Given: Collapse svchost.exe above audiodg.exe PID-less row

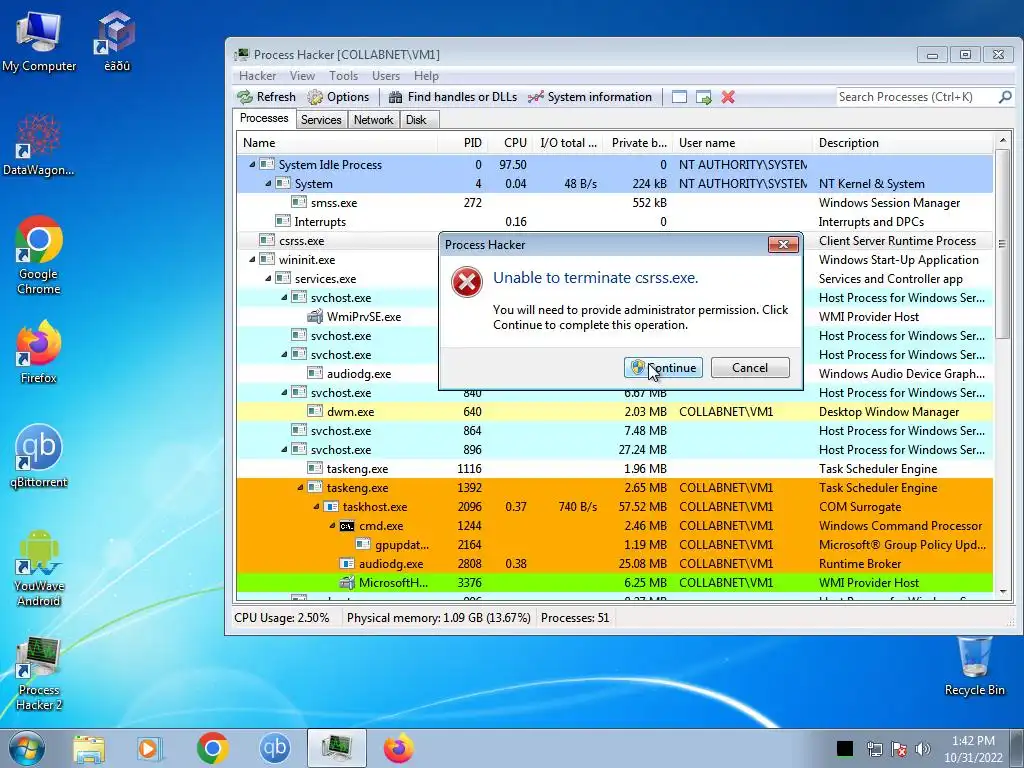Looking at the screenshot, I should [284, 355].
